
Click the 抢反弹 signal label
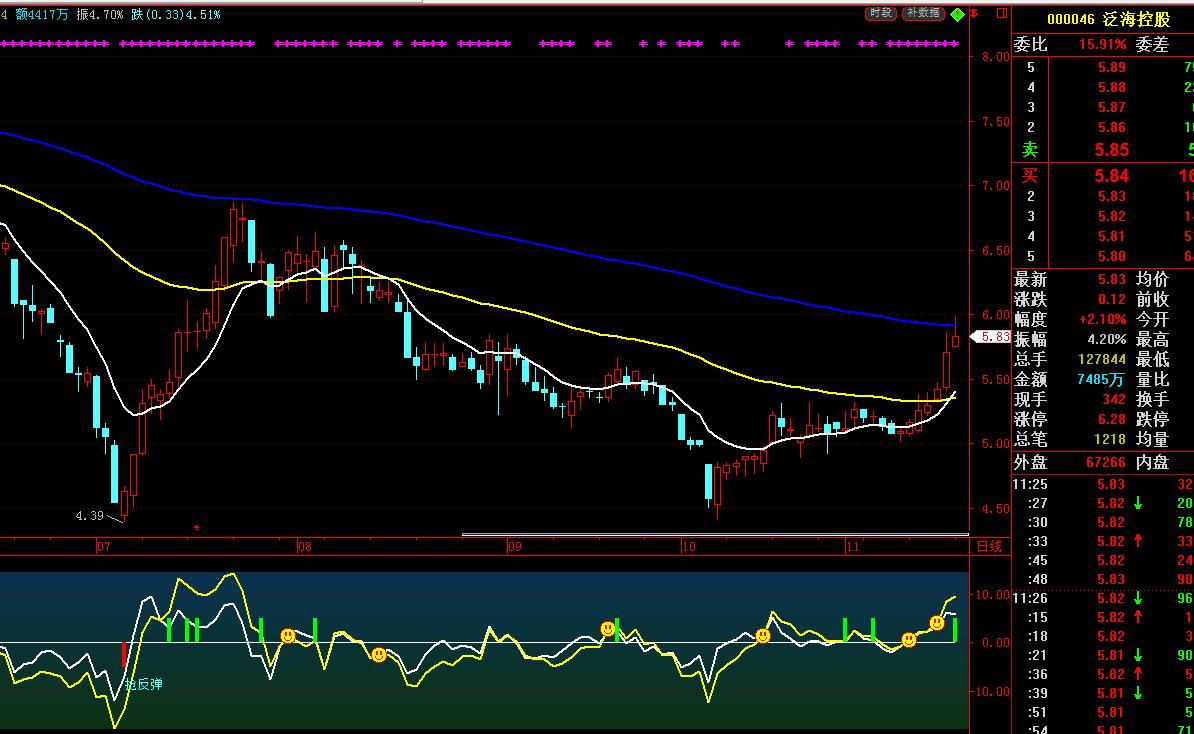tap(143, 684)
